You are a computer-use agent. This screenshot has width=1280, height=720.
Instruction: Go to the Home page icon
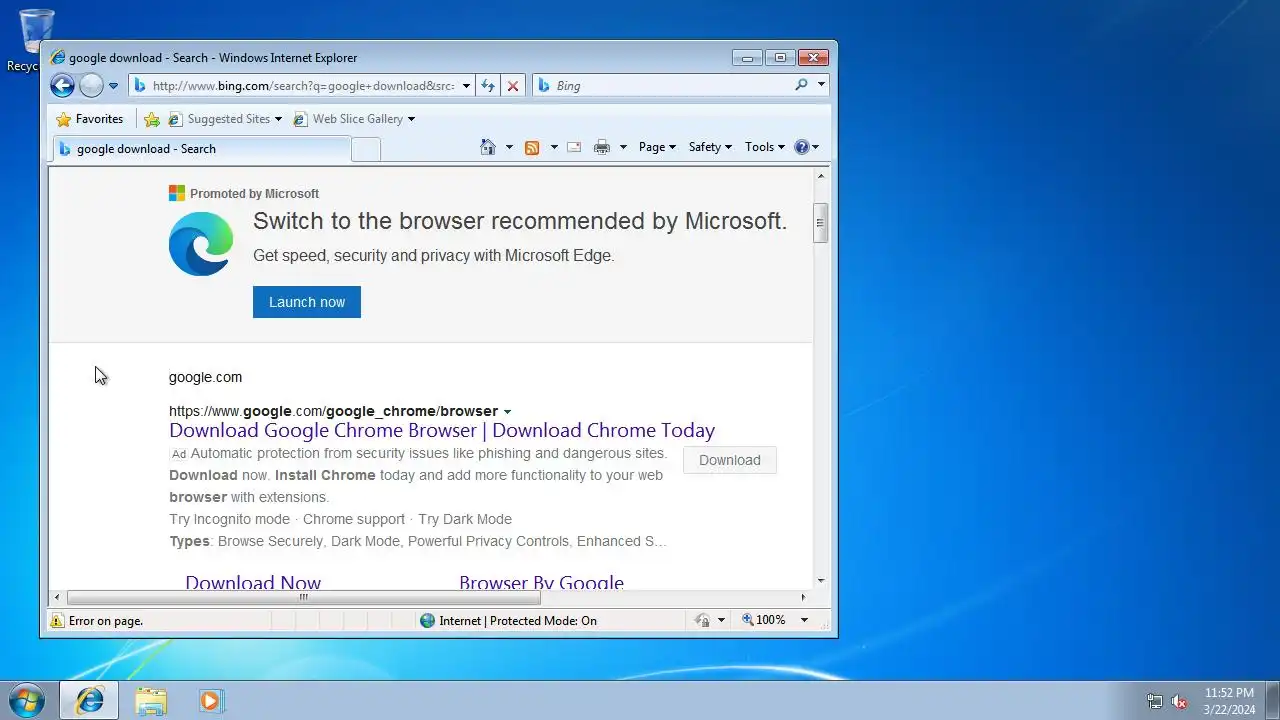click(x=488, y=147)
